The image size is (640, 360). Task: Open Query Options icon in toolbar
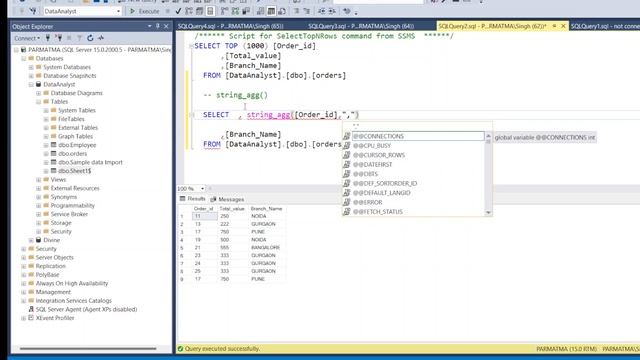click(x=199, y=11)
